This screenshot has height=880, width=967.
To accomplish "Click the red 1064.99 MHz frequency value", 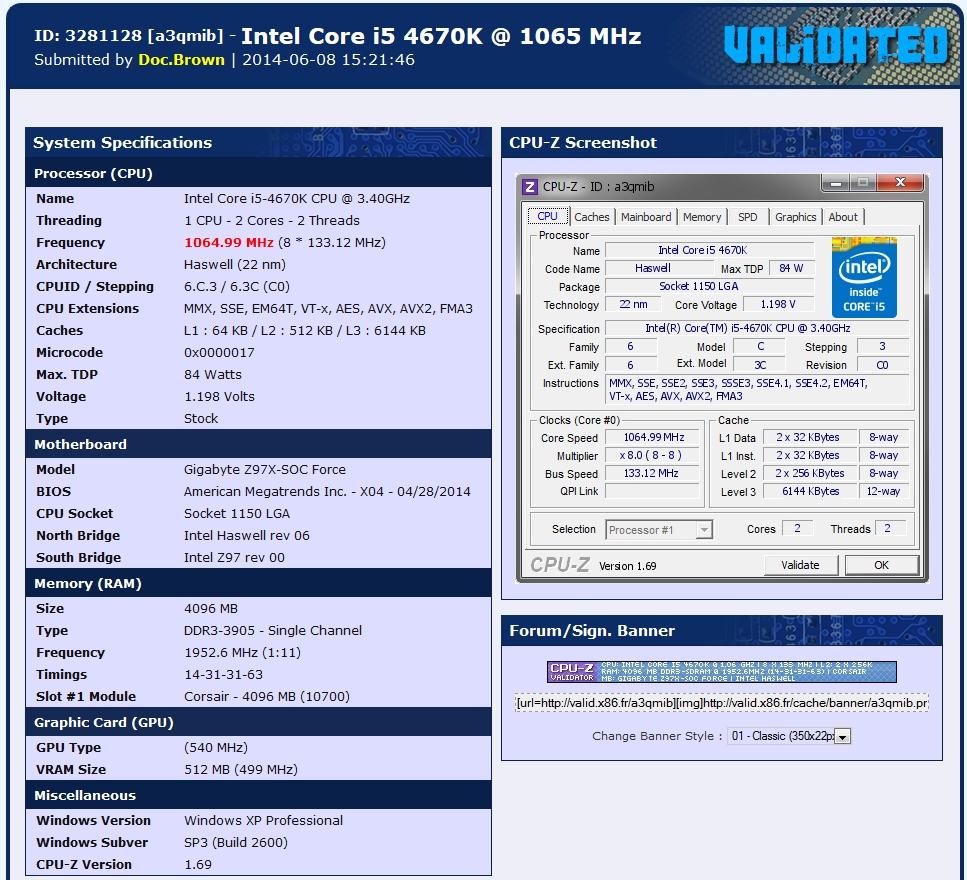I will tap(229, 242).
